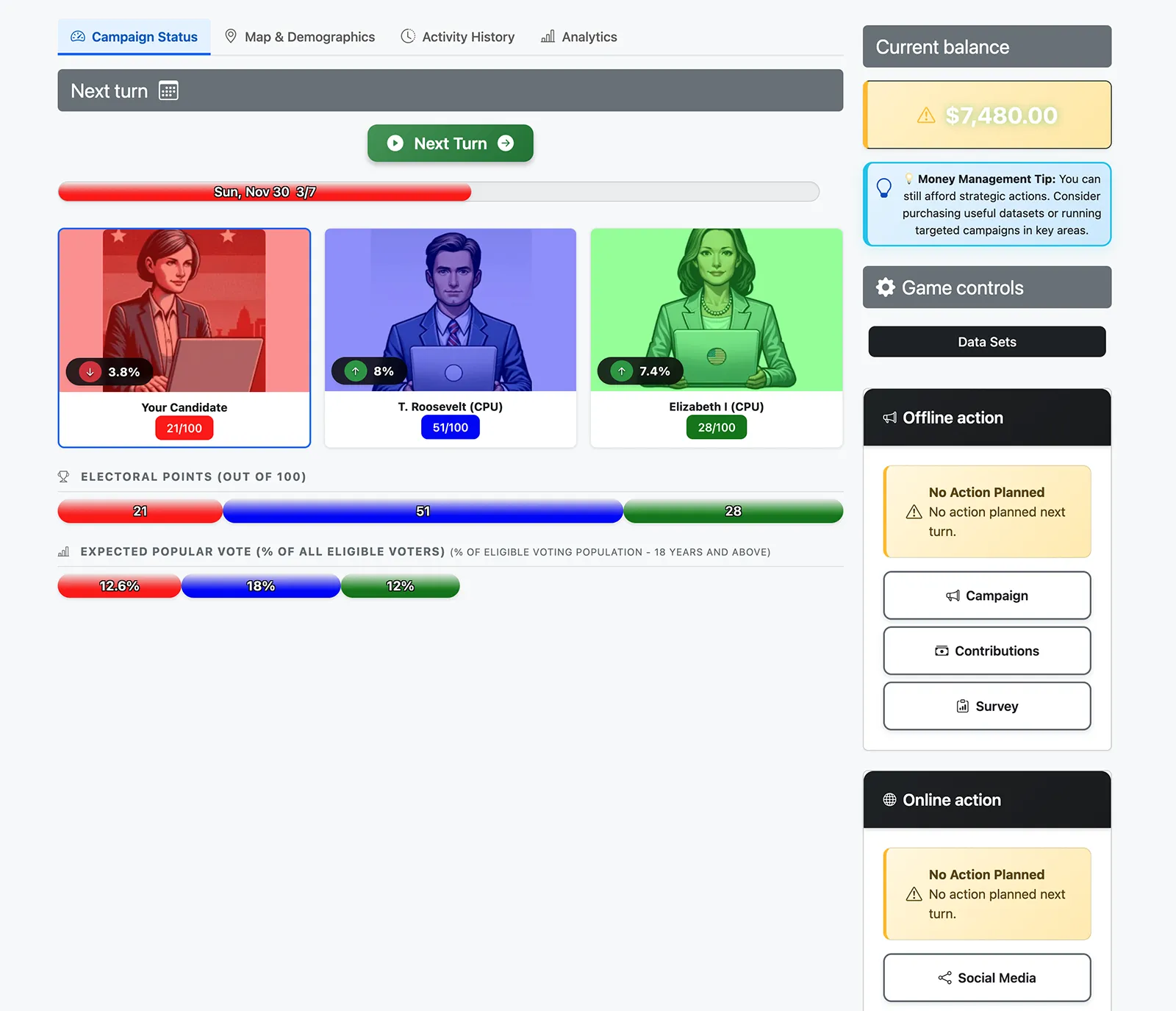Click the red 21/100 badge
Screen dimensions: 1176x1011
tap(184, 428)
